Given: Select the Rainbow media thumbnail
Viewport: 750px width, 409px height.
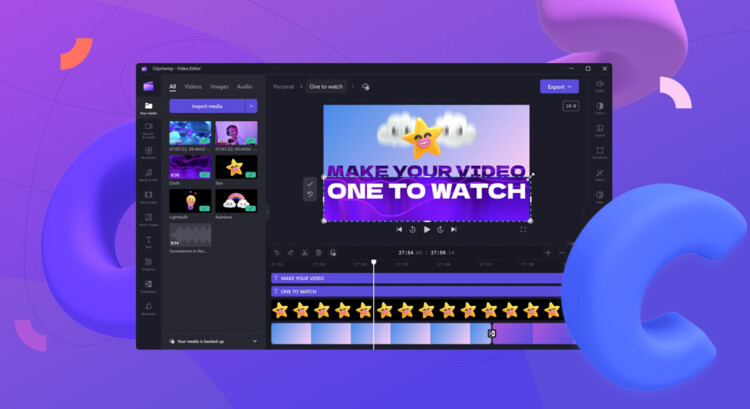Looking at the screenshot, I should tap(236, 201).
